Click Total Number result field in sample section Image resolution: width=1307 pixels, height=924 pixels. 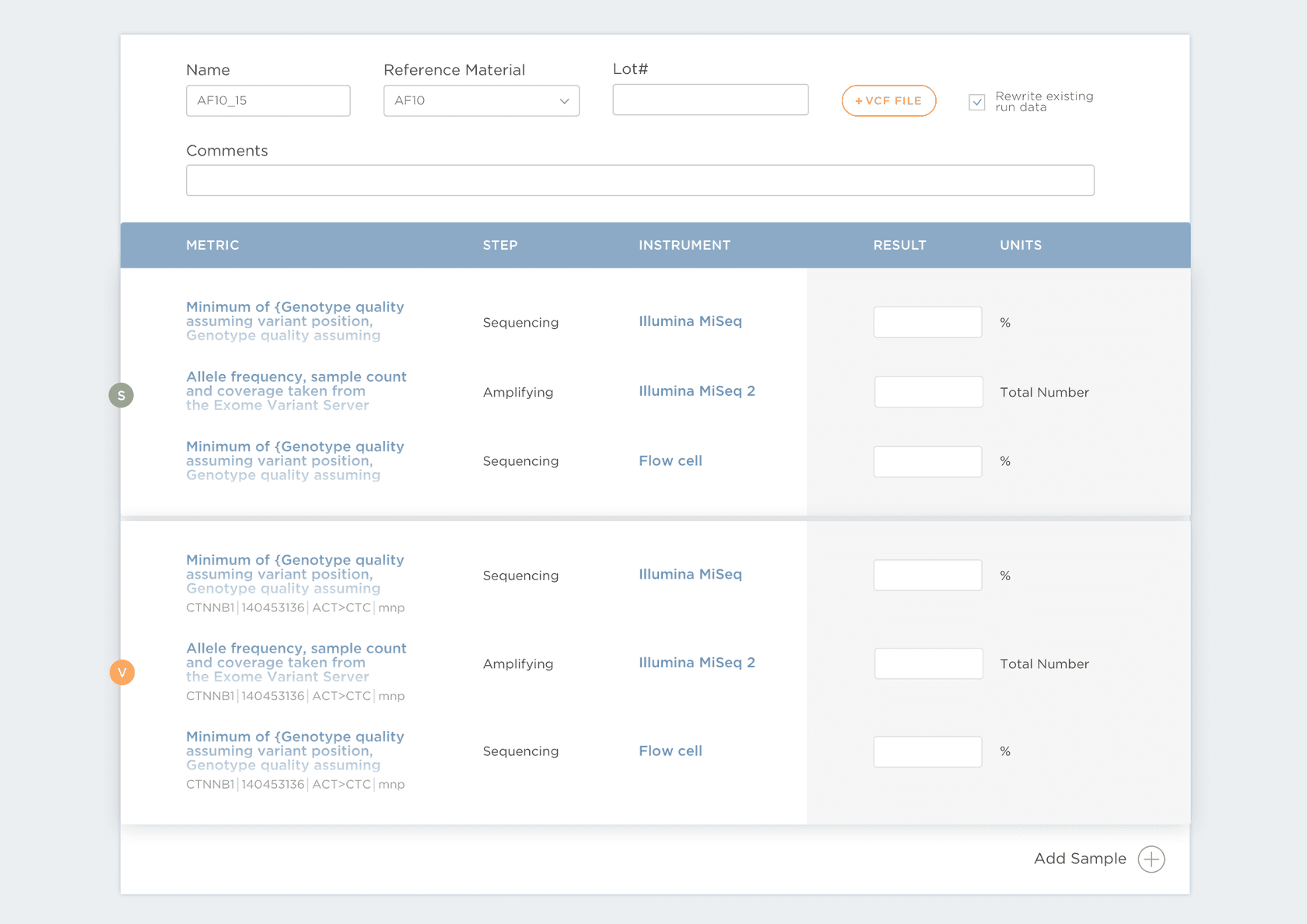pos(928,392)
